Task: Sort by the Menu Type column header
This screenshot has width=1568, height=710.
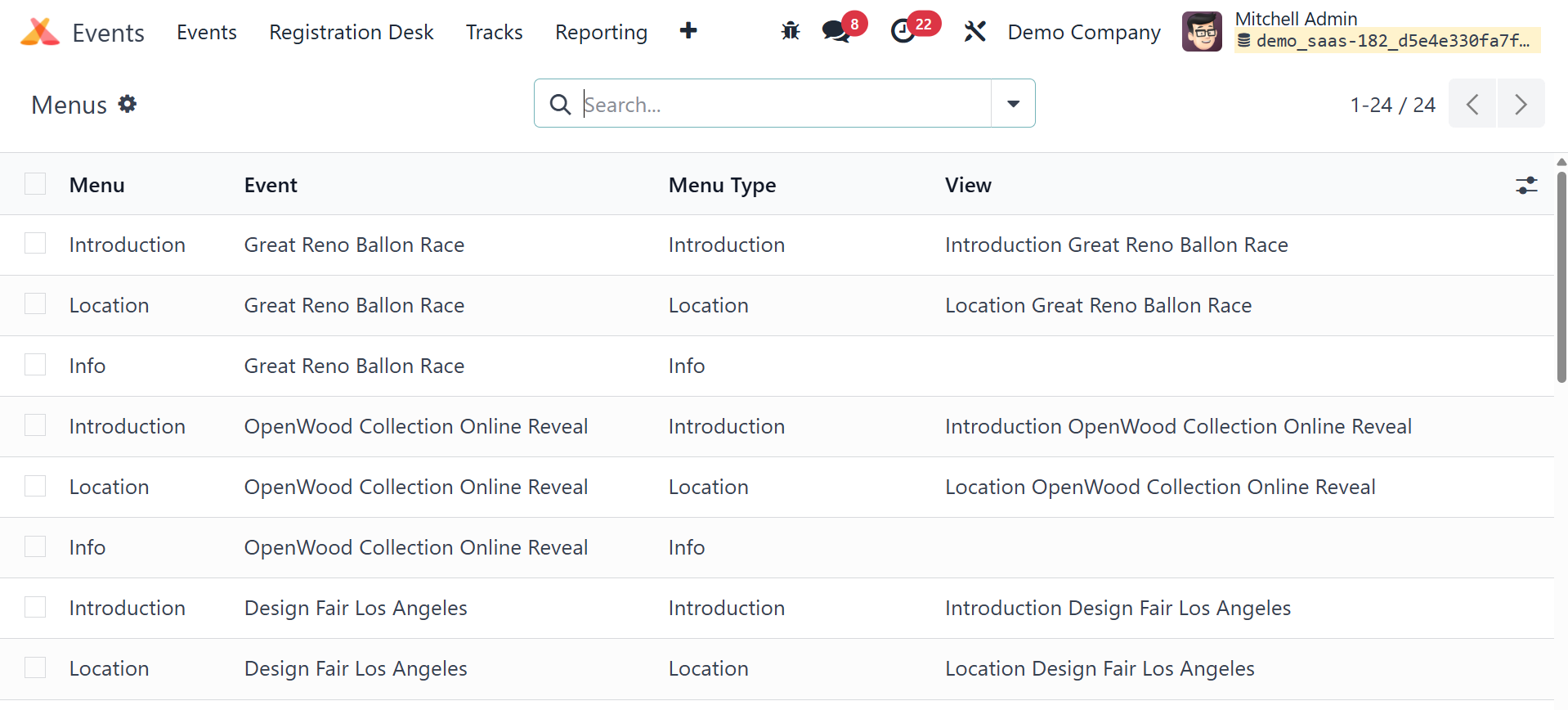Action: click(722, 185)
